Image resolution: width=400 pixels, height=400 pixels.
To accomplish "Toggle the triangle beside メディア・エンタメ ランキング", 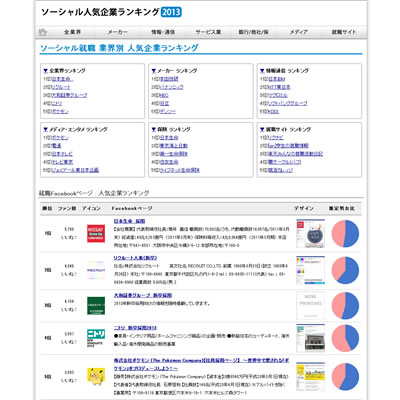I will click(x=46, y=129).
